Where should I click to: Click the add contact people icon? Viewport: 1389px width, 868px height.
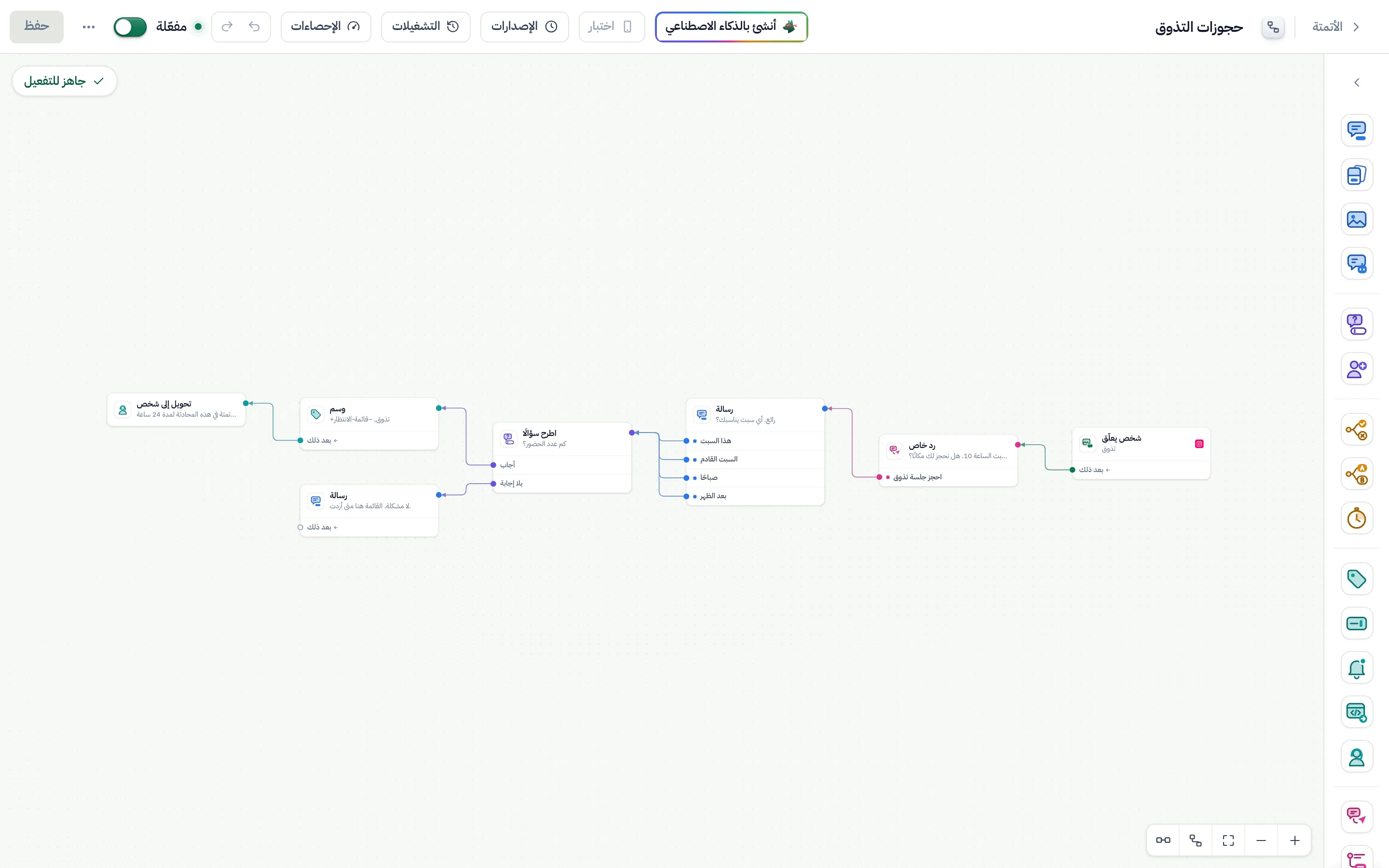pos(1356,368)
